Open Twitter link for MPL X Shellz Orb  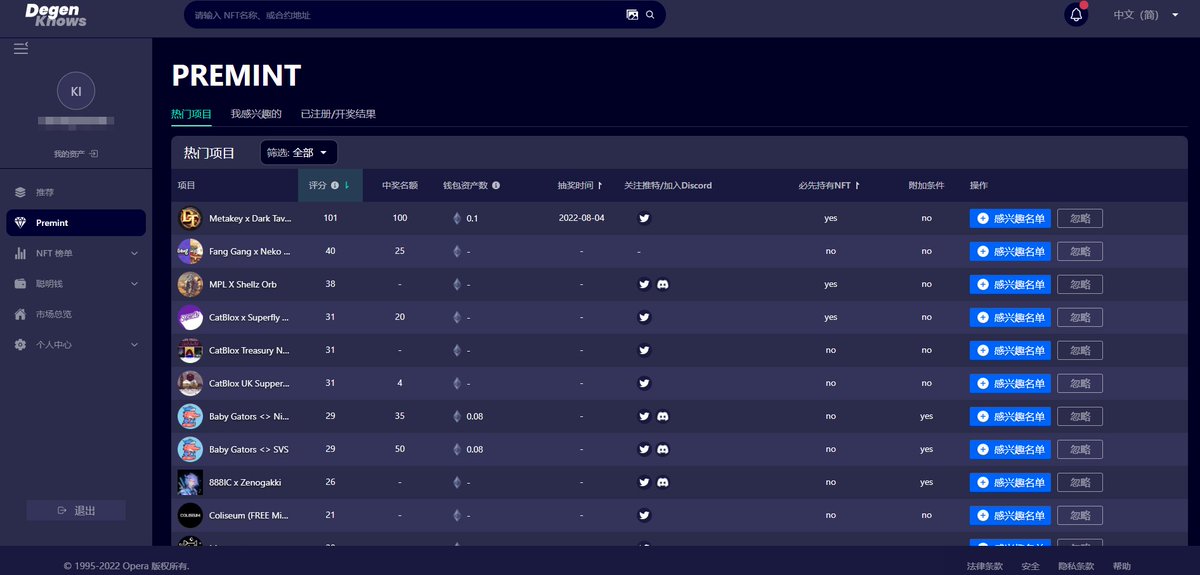645,284
